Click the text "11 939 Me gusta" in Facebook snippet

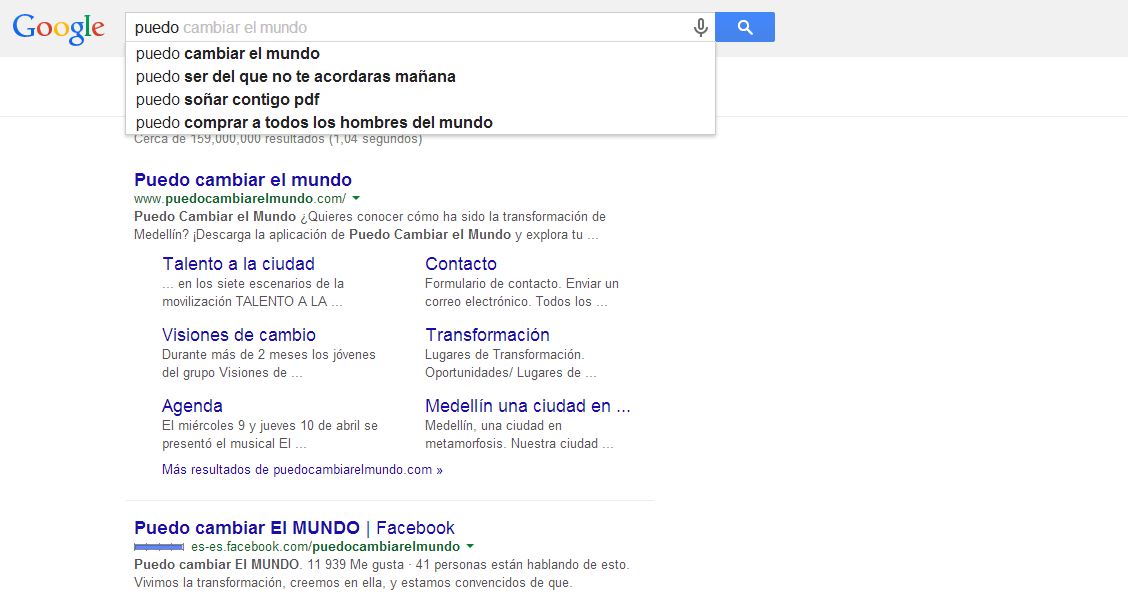355,565
